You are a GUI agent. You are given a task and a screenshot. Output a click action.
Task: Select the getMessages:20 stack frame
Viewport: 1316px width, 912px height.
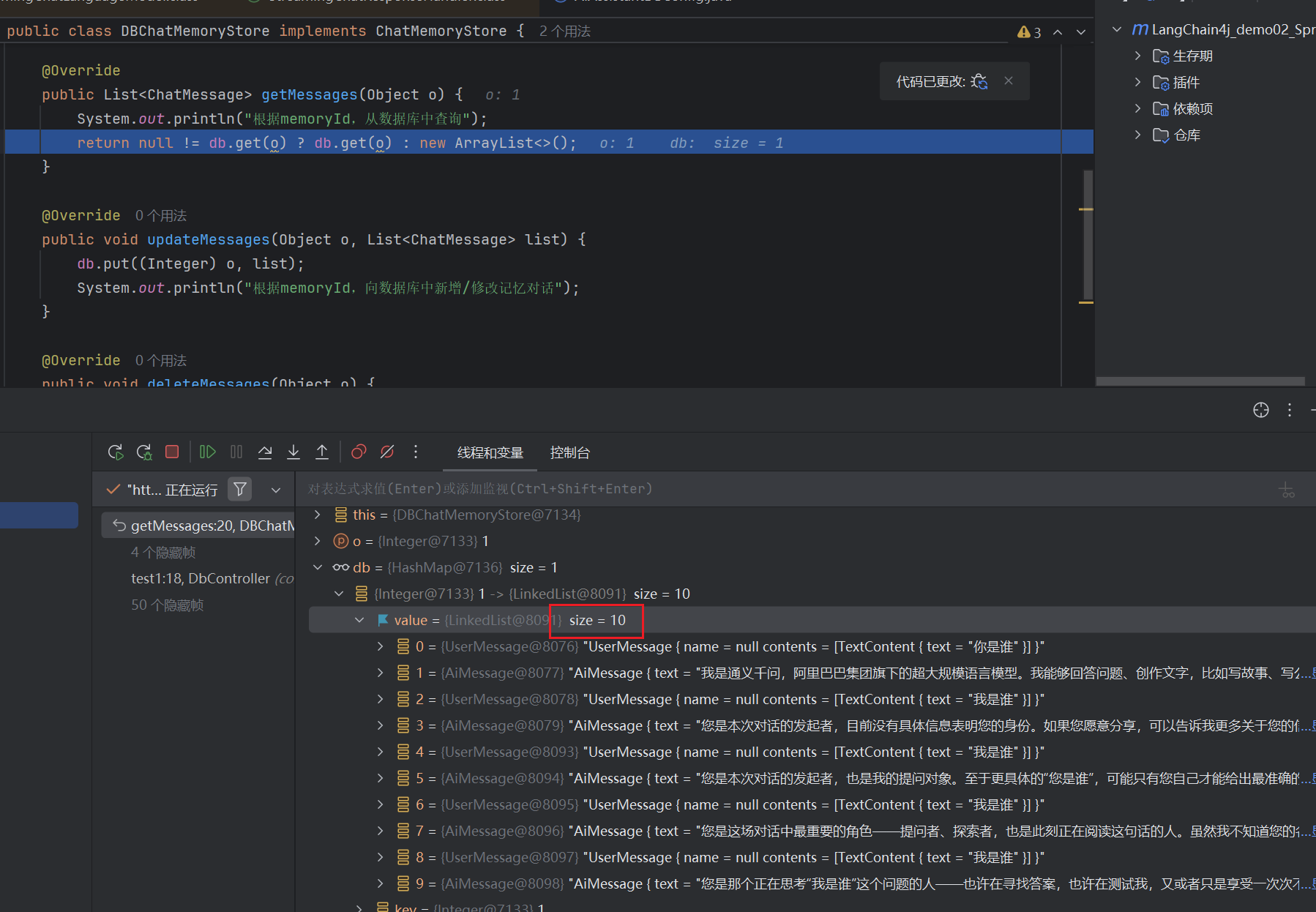coord(198,526)
